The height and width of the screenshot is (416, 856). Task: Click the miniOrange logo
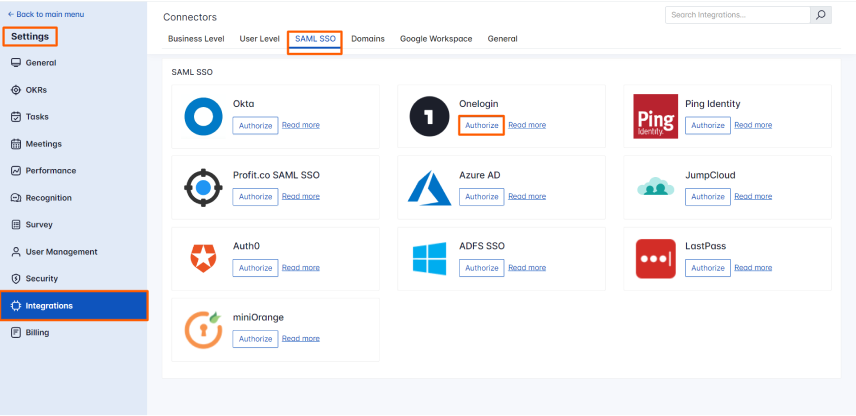click(203, 330)
